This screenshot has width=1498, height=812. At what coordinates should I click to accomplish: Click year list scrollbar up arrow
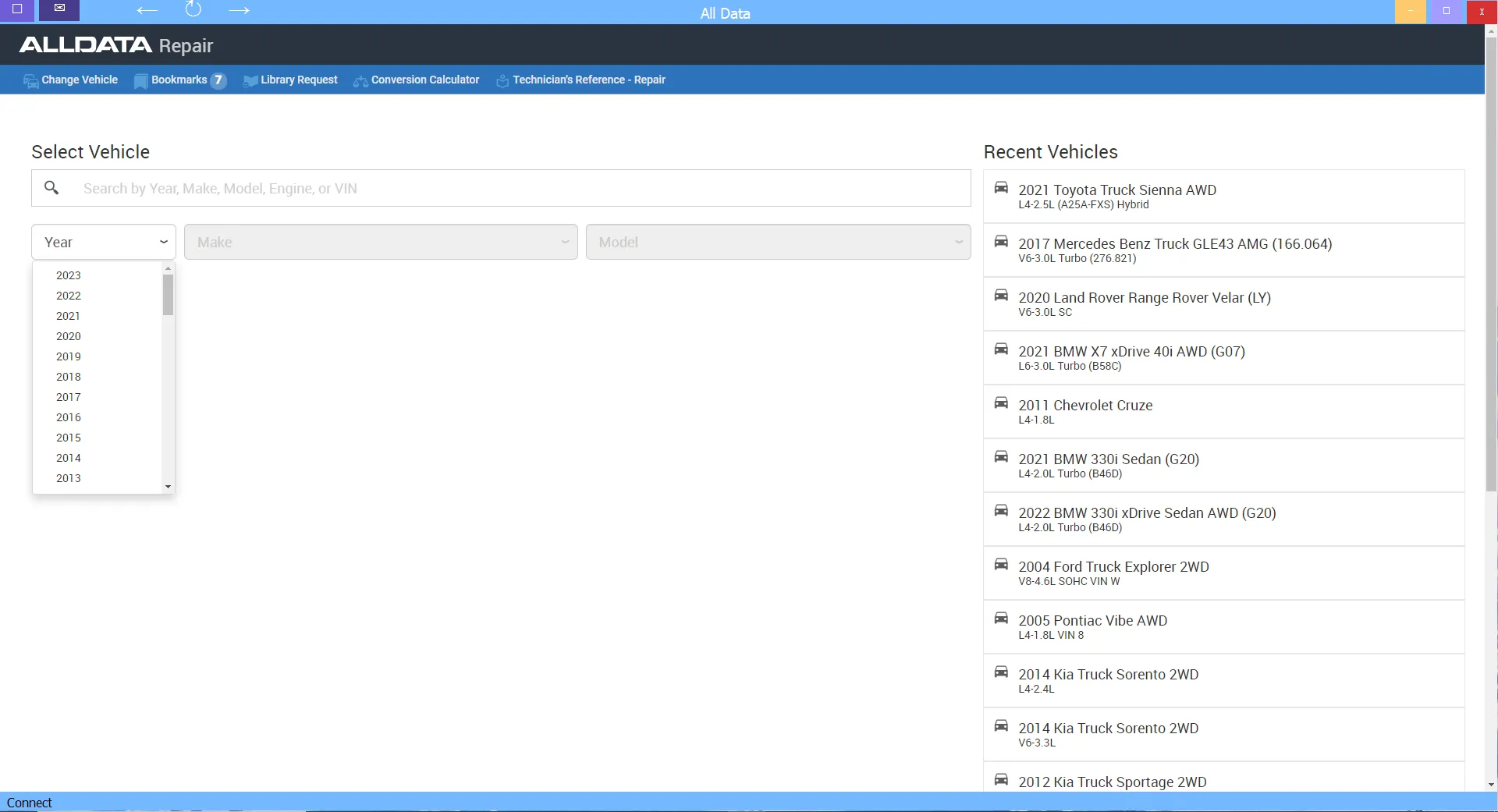coord(168,268)
